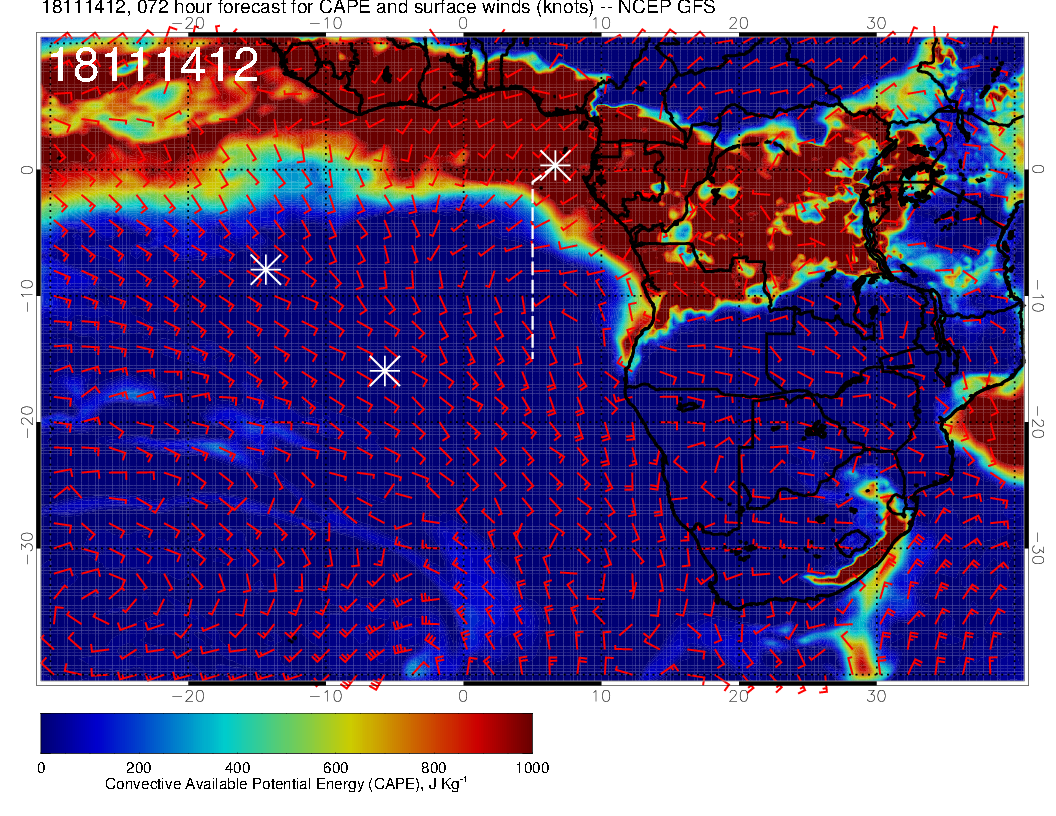Click the -20 latitude label on left axis

(x=26, y=422)
